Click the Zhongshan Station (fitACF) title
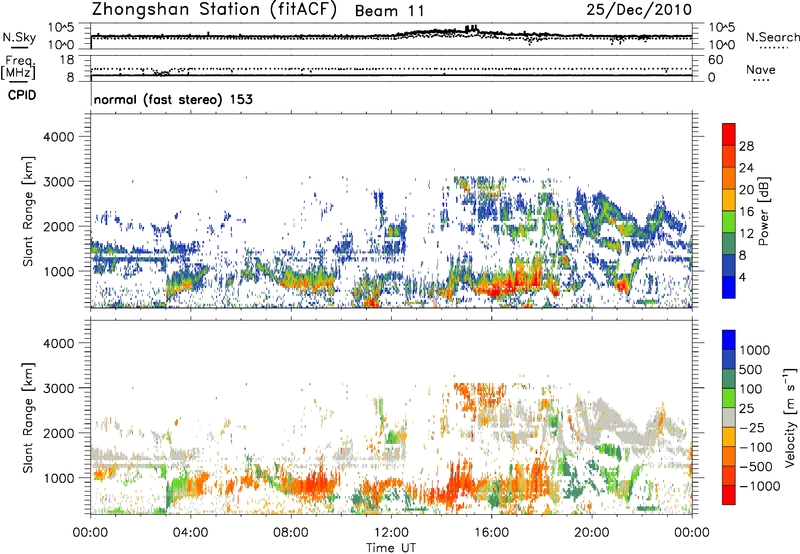This screenshot has width=800, height=554. coord(214,10)
